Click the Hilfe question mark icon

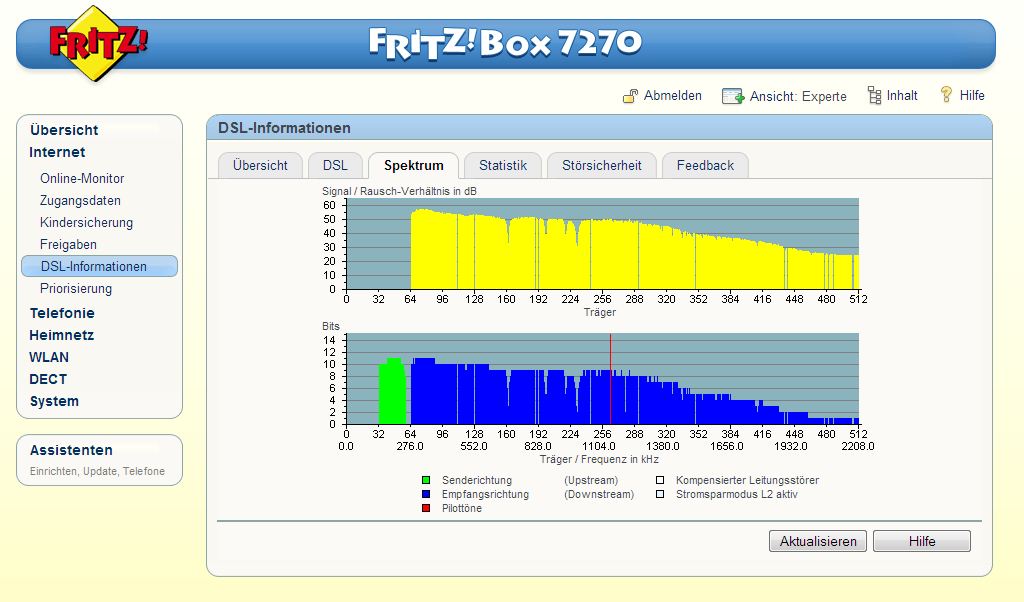pos(946,95)
